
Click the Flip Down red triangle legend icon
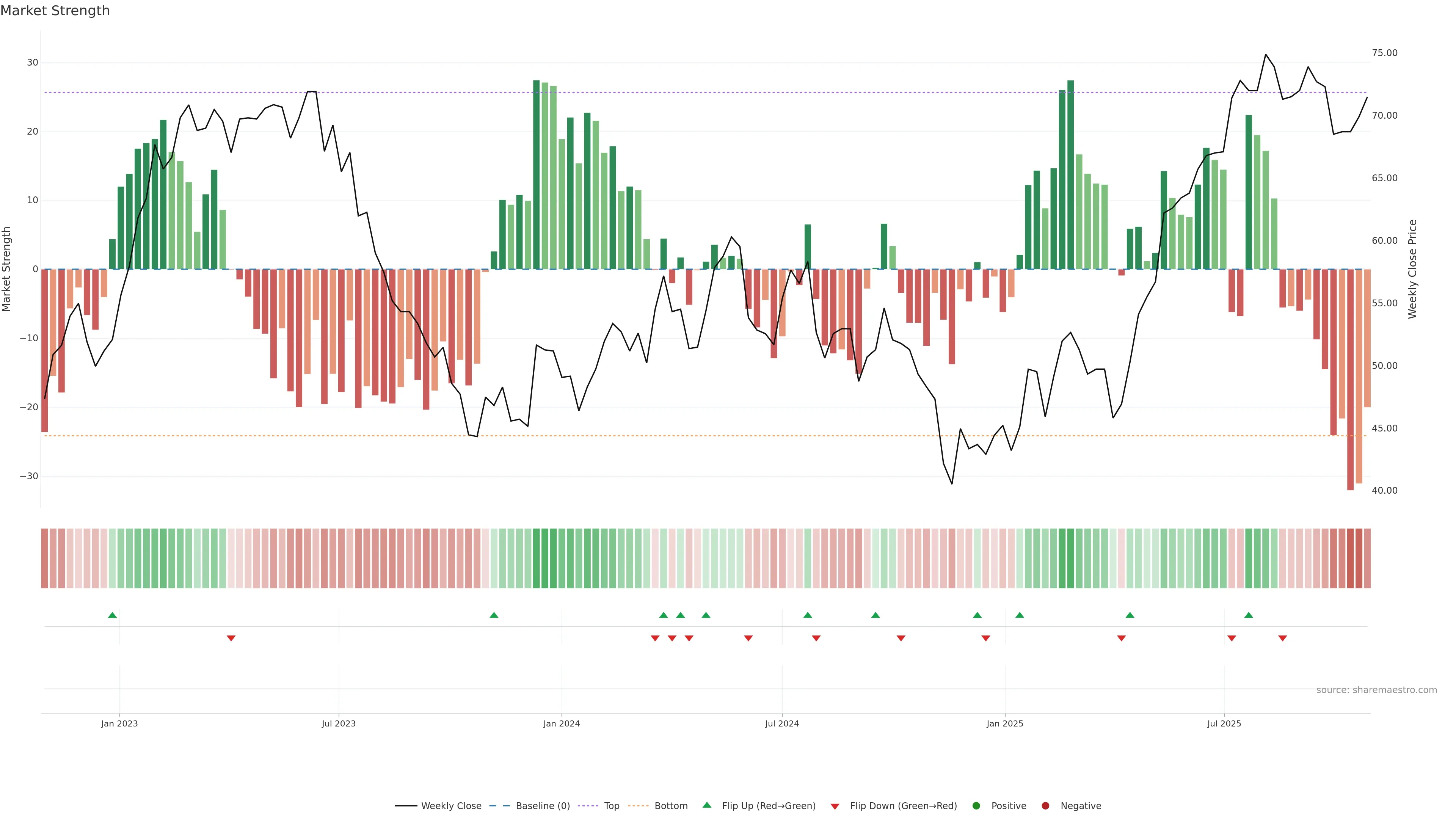click(835, 806)
